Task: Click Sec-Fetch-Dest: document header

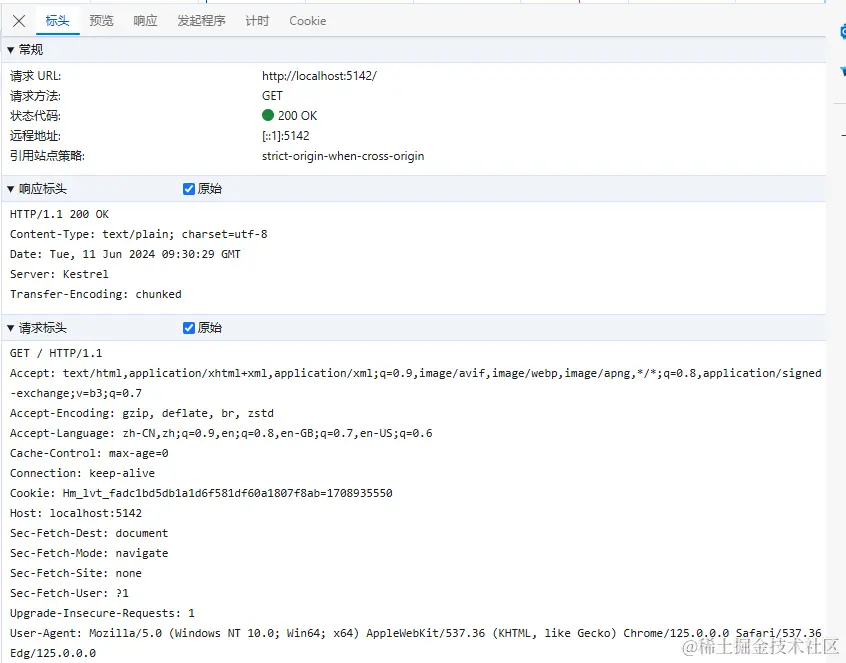Action: point(89,533)
